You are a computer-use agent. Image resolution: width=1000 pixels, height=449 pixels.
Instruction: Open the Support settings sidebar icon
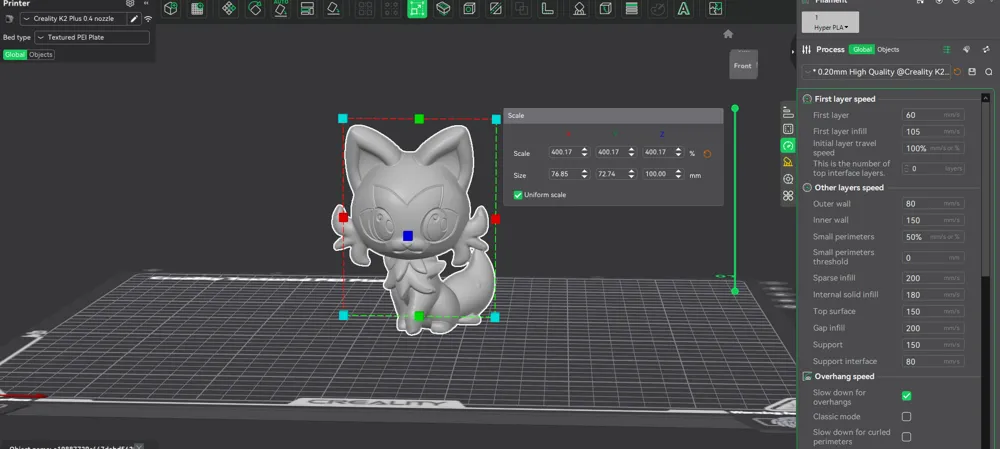click(788, 162)
